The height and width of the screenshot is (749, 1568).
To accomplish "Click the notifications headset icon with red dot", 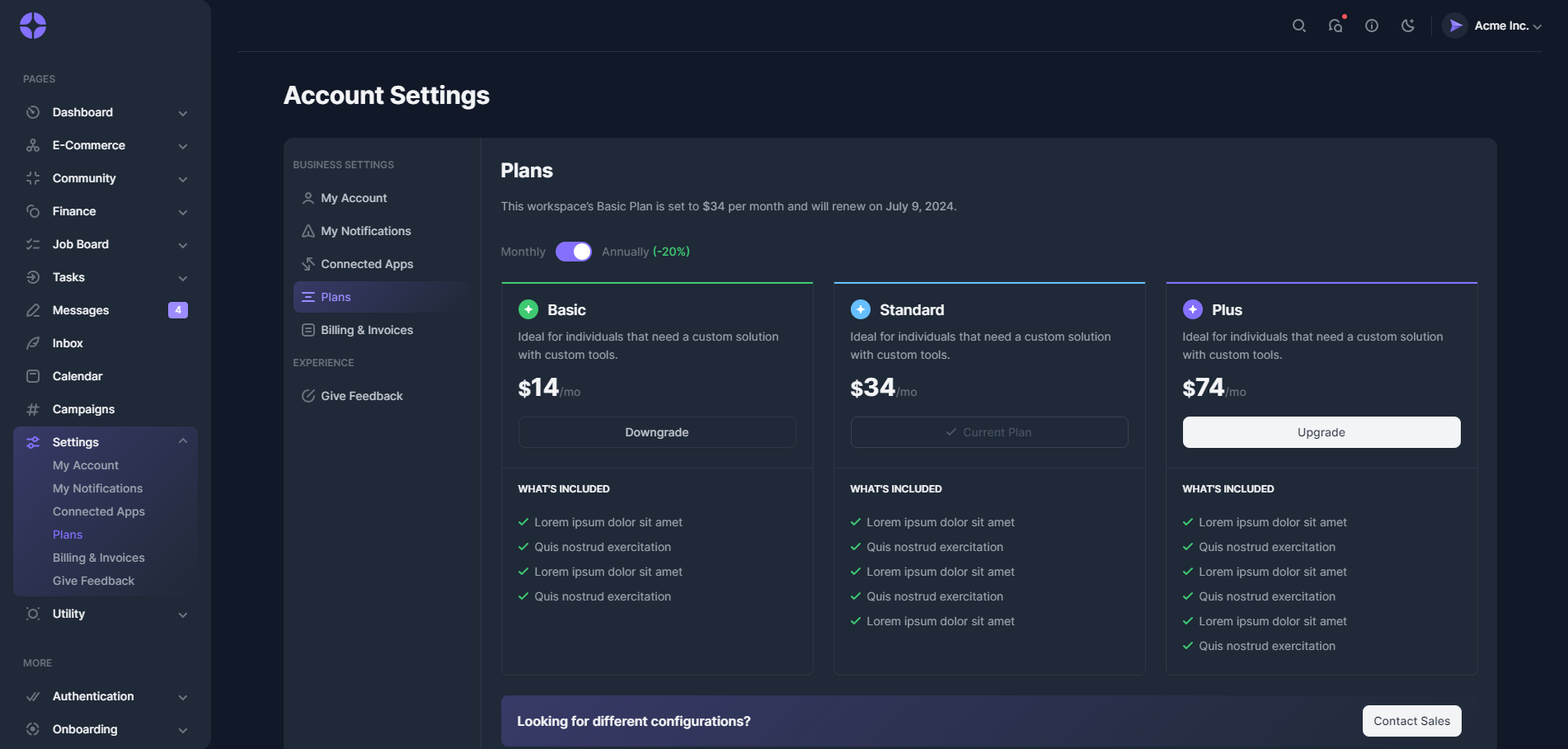I will [x=1335, y=26].
